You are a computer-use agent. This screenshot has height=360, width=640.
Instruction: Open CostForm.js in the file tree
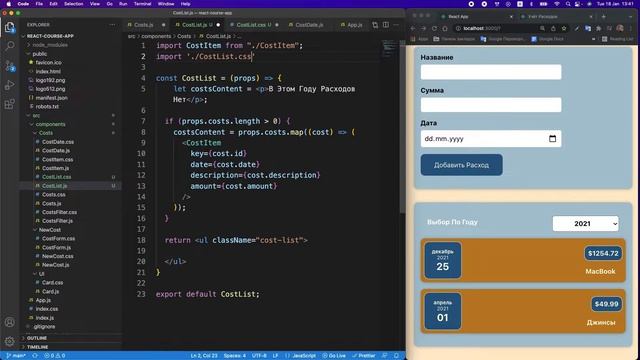click(x=56, y=247)
